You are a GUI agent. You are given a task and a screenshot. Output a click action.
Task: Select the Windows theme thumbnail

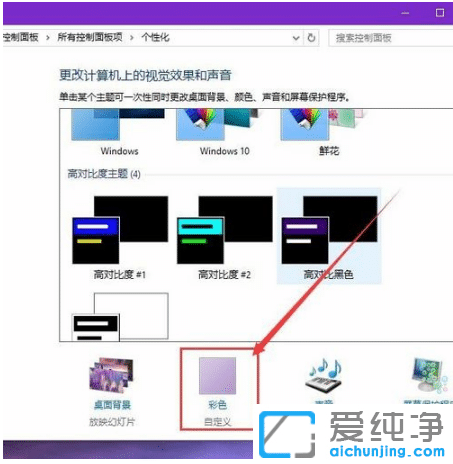point(118,125)
